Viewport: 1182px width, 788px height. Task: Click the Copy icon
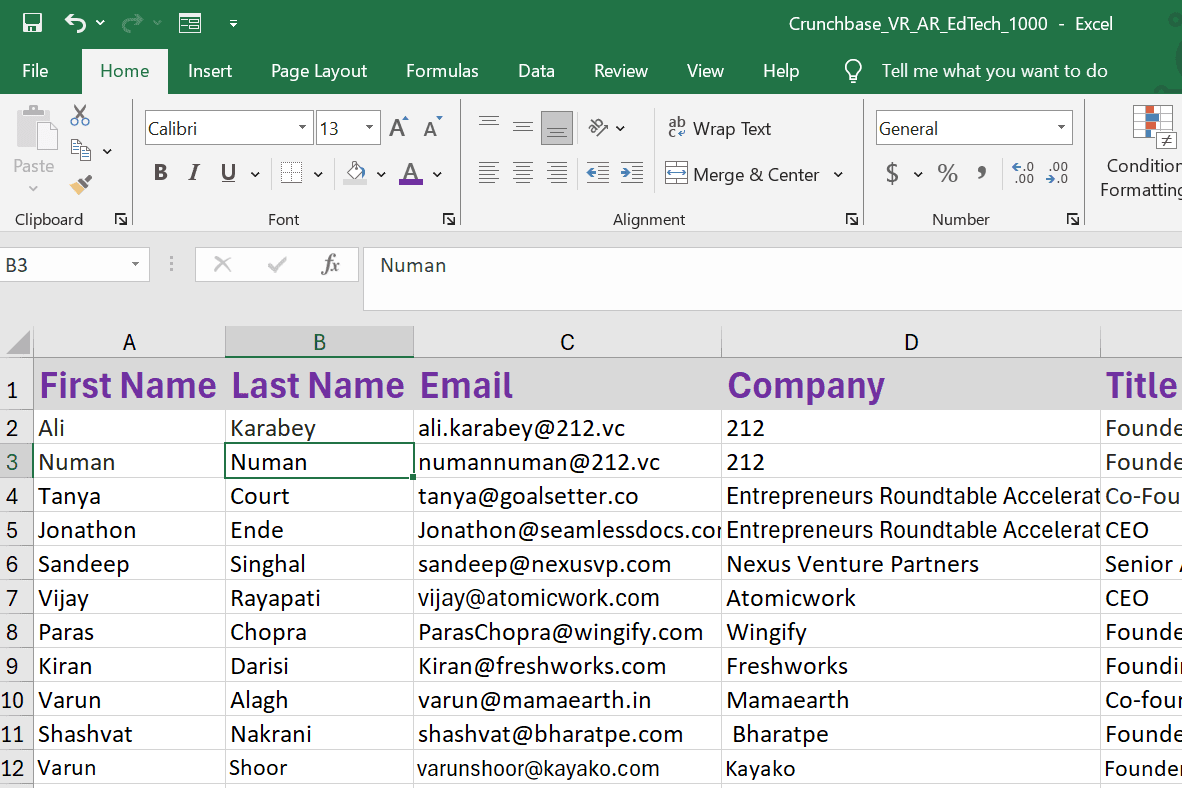tap(81, 150)
